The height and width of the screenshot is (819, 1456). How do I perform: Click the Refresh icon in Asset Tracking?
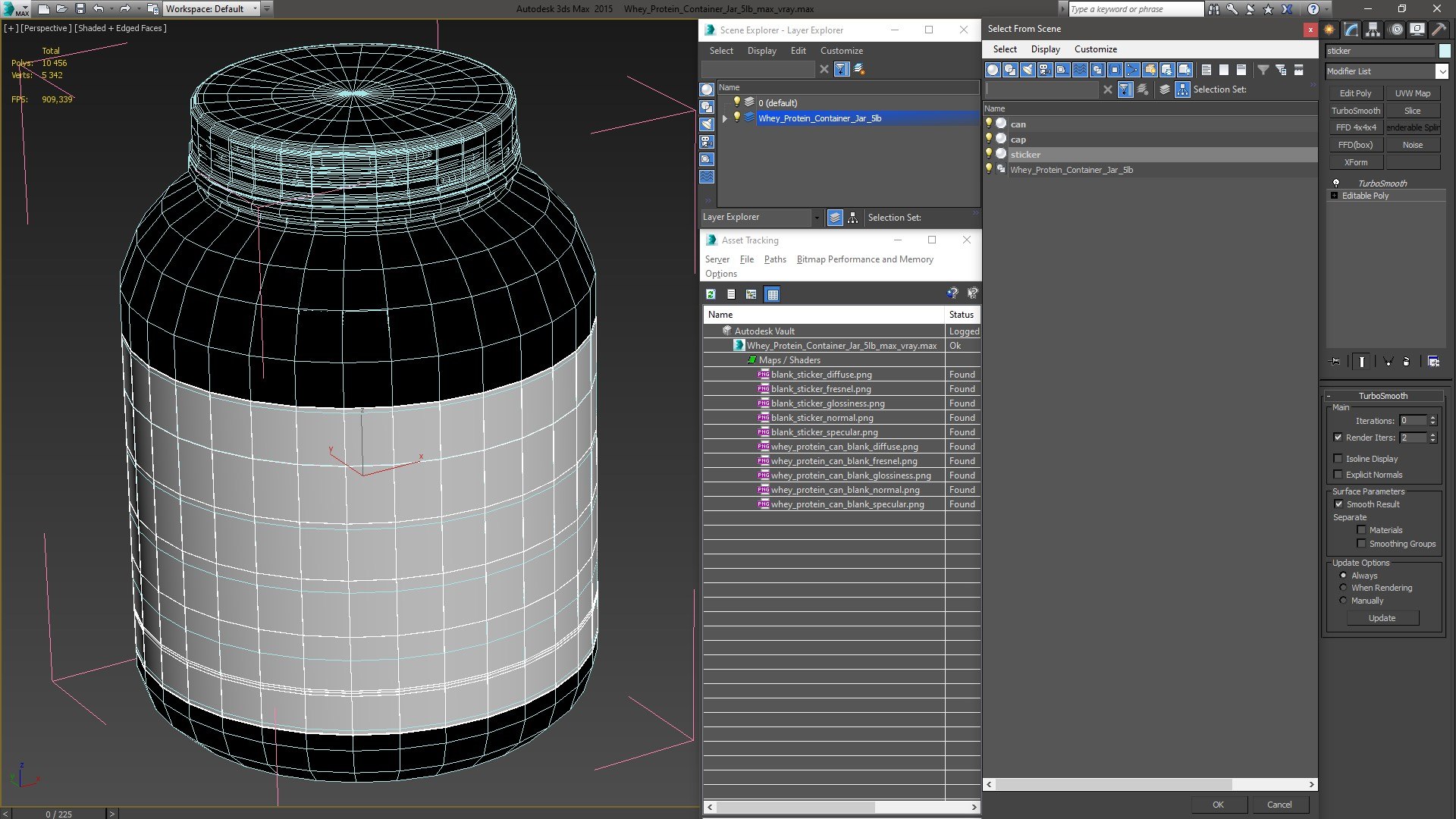pyautogui.click(x=711, y=294)
